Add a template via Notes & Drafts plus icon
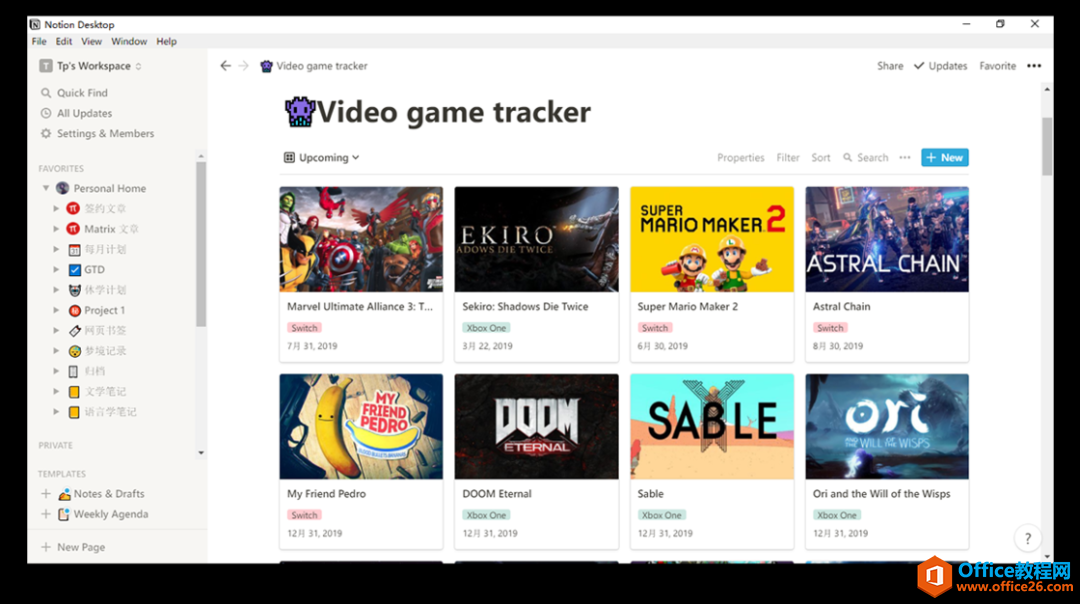The image size is (1080, 604). coord(46,494)
